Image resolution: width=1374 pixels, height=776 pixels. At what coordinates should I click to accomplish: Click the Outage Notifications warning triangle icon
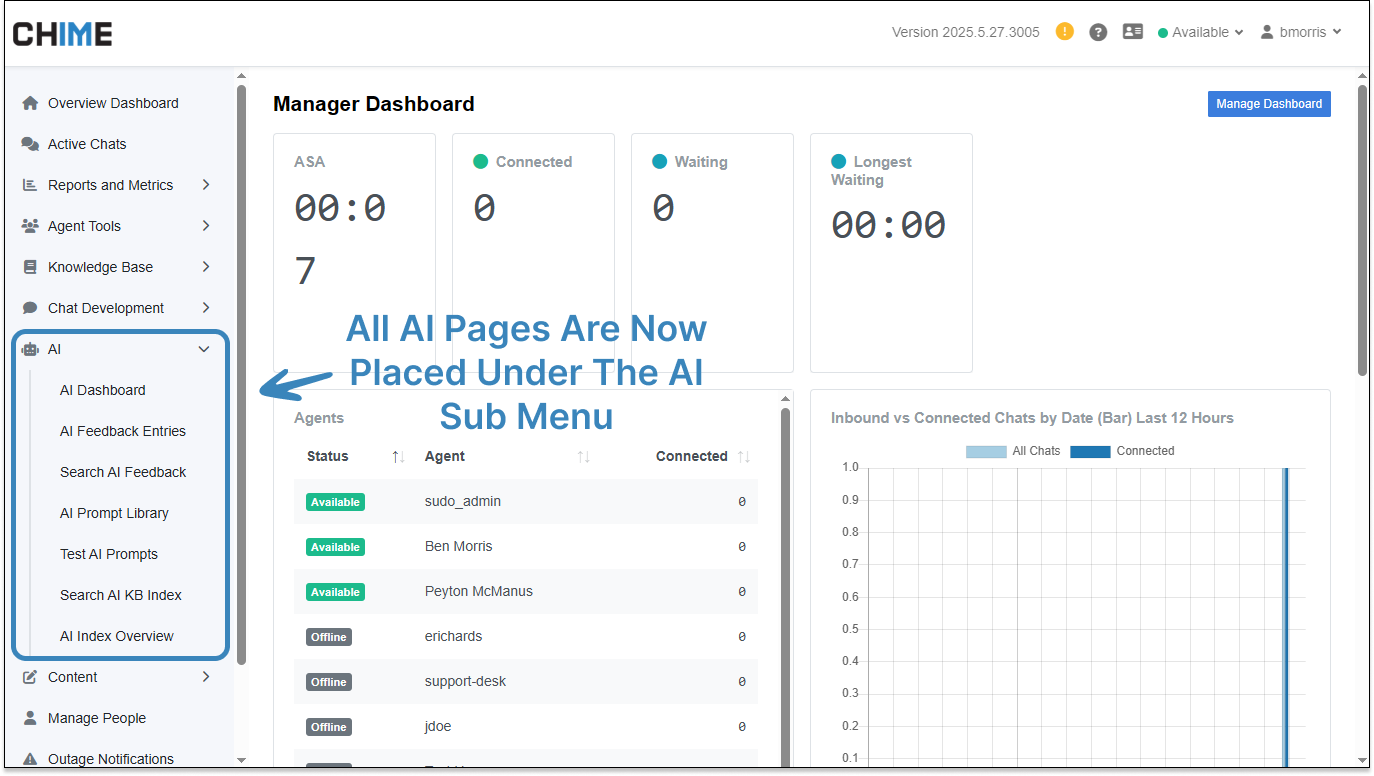[30, 759]
